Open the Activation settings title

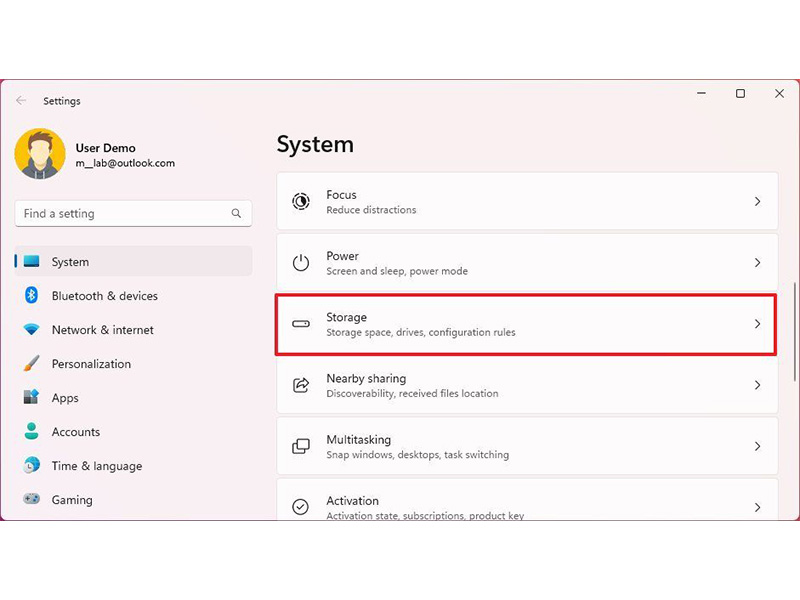tap(353, 501)
